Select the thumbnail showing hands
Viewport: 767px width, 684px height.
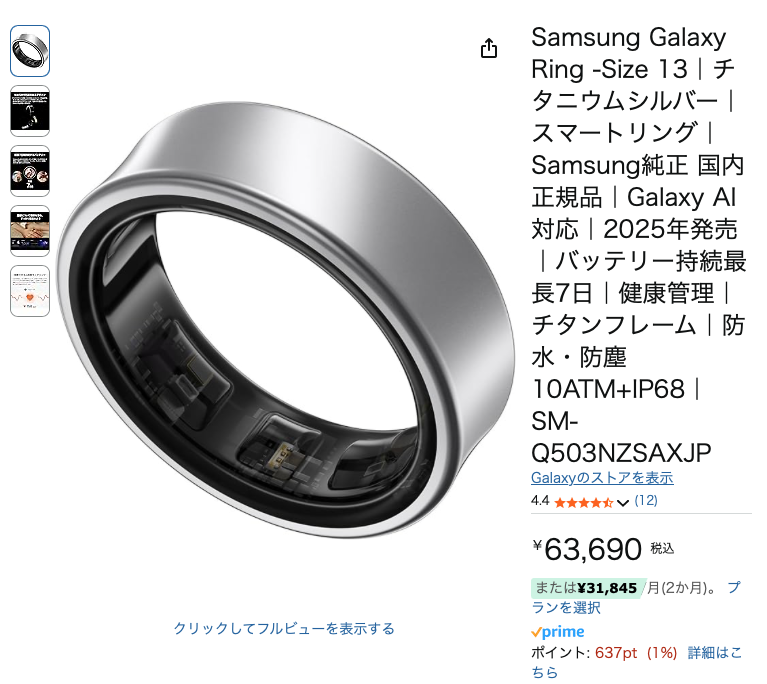coord(30,231)
